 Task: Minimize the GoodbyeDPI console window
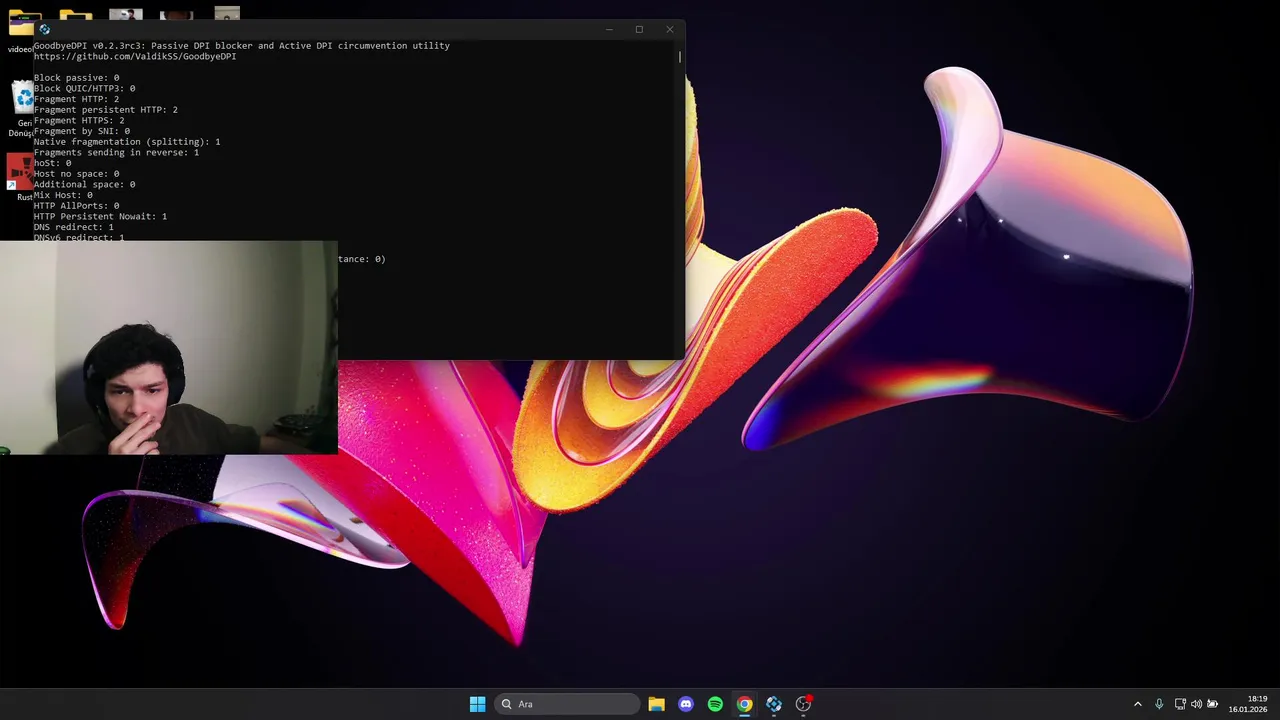click(609, 30)
